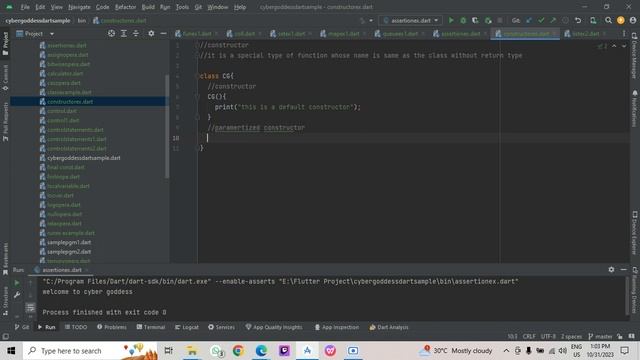The image size is (640, 360).
Task: Expand all items in the Project tree
Action: [124, 33]
